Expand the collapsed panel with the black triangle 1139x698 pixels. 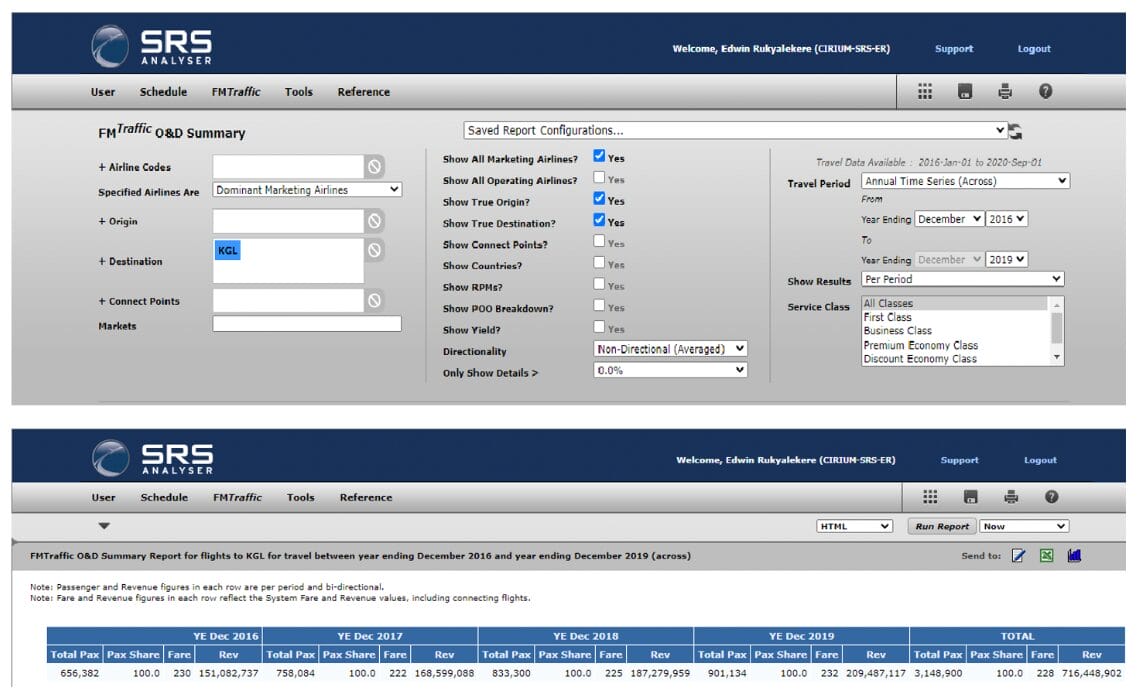104,526
